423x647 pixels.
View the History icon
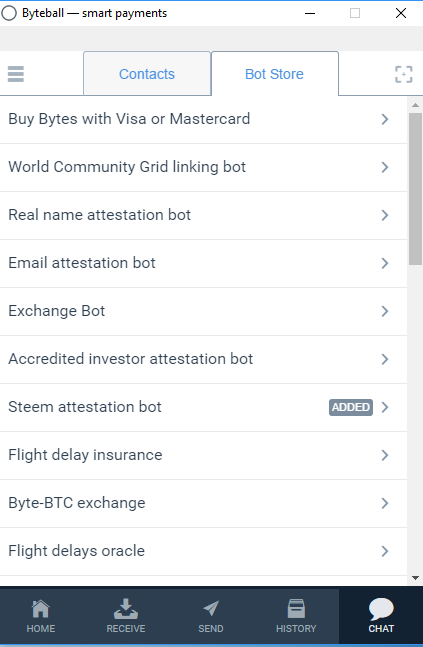click(296, 609)
